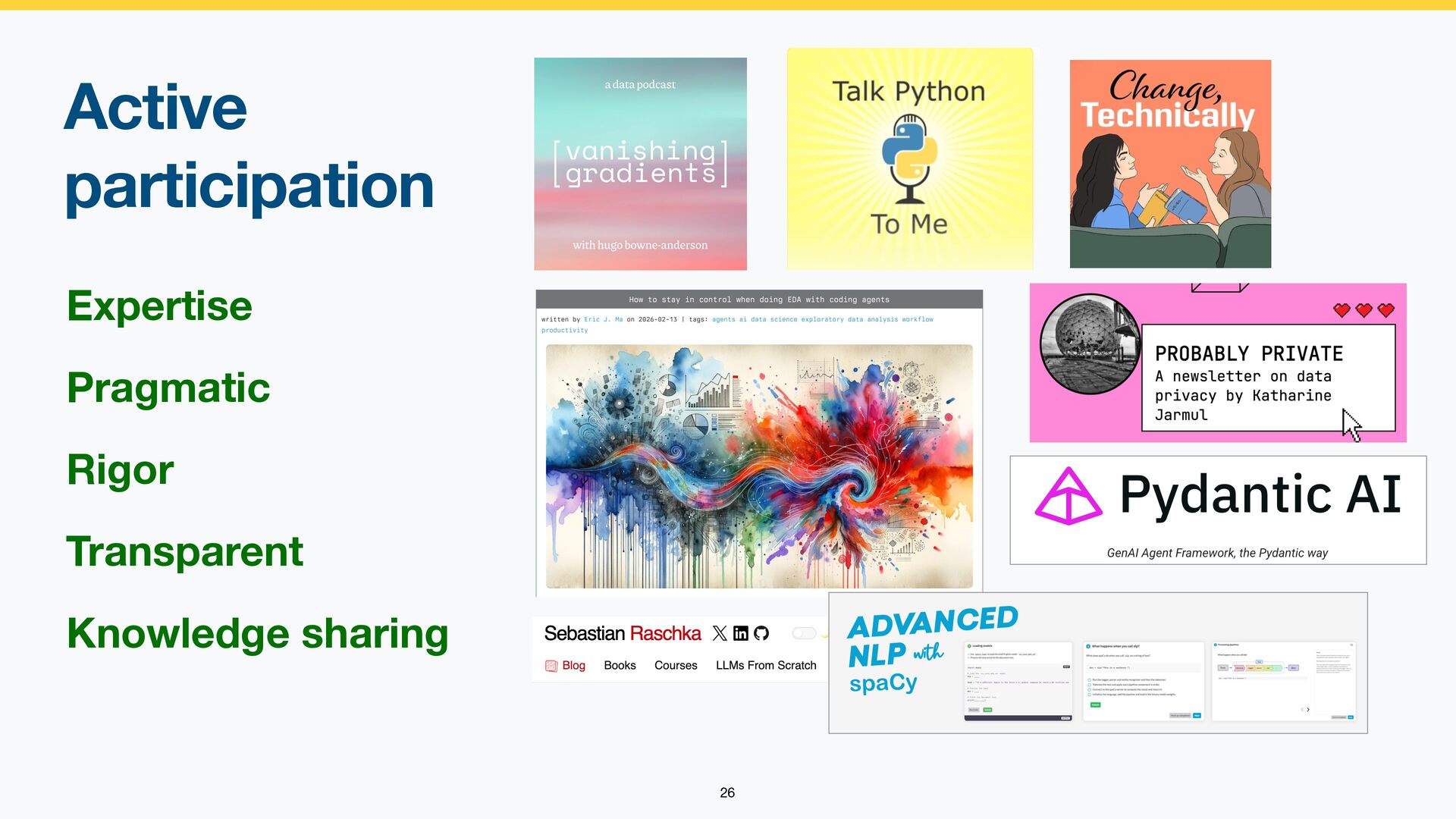Click the Sebastian Raschka site title
Screen dimensions: 1456x819
click(x=622, y=633)
